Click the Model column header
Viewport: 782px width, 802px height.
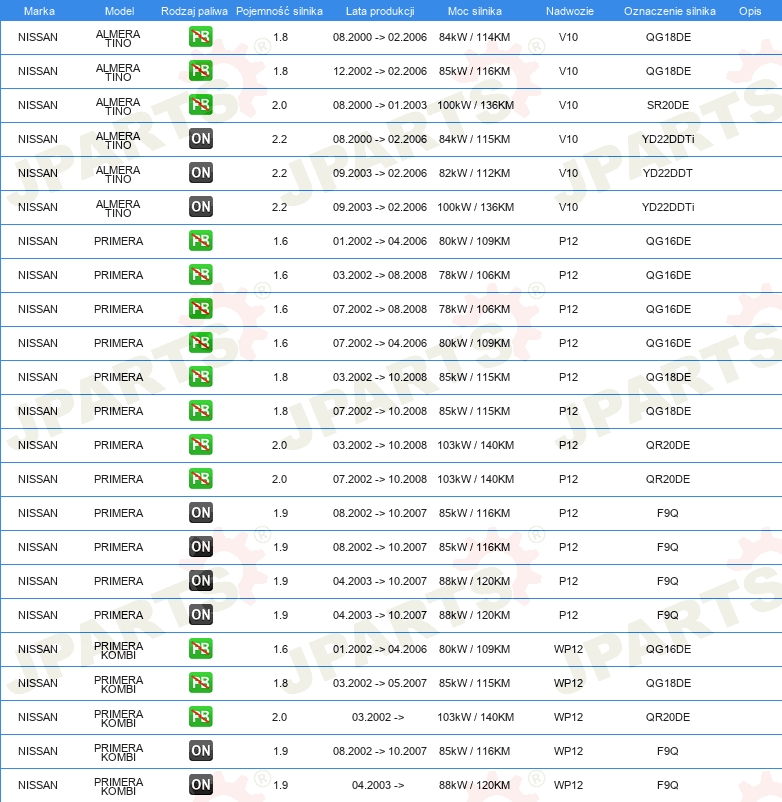[119, 11]
